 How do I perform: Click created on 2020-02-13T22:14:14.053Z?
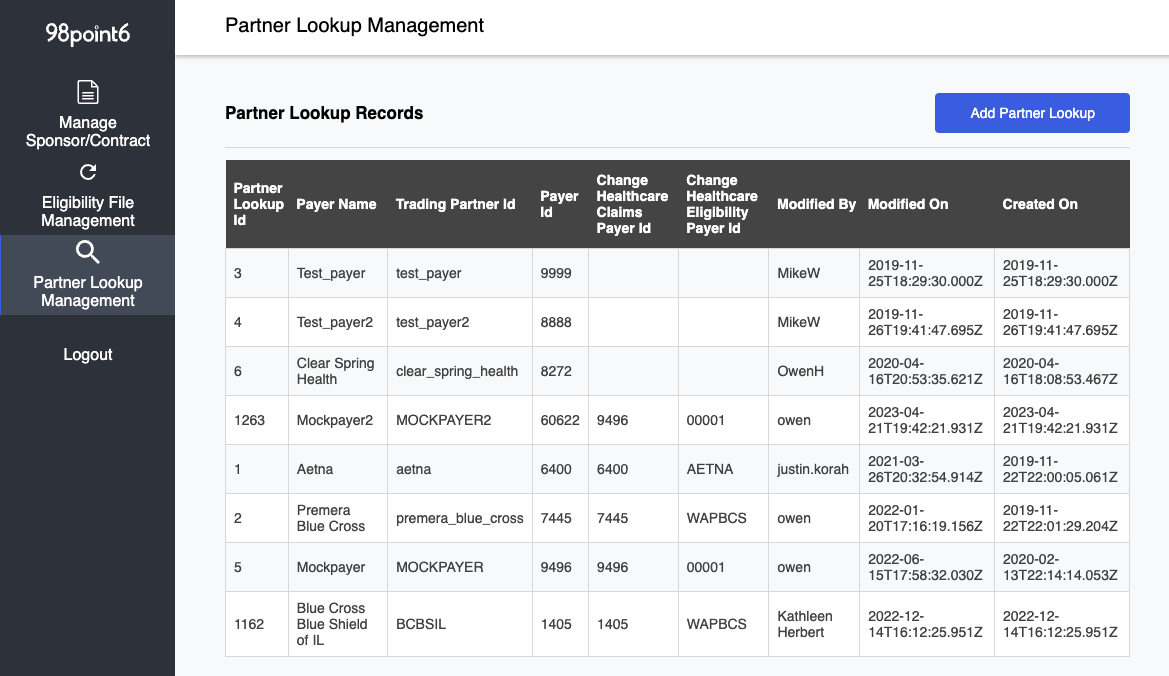tap(1060, 567)
